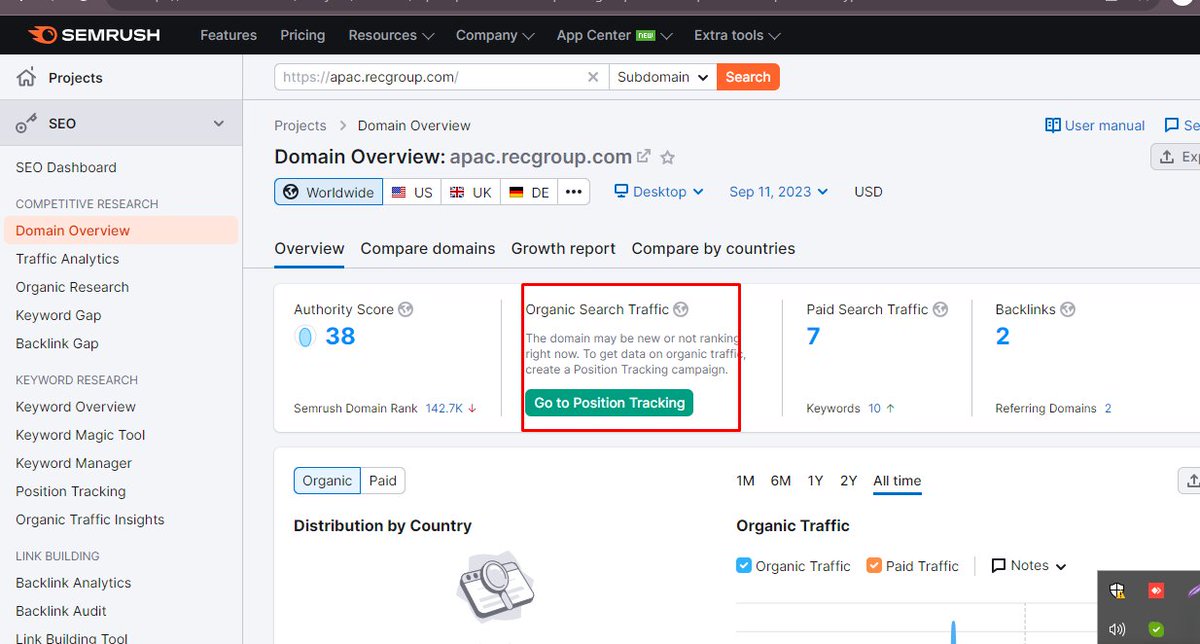Viewport: 1200px width, 644px height.
Task: Open SEO Dashboard in sidebar
Action: click(x=66, y=167)
